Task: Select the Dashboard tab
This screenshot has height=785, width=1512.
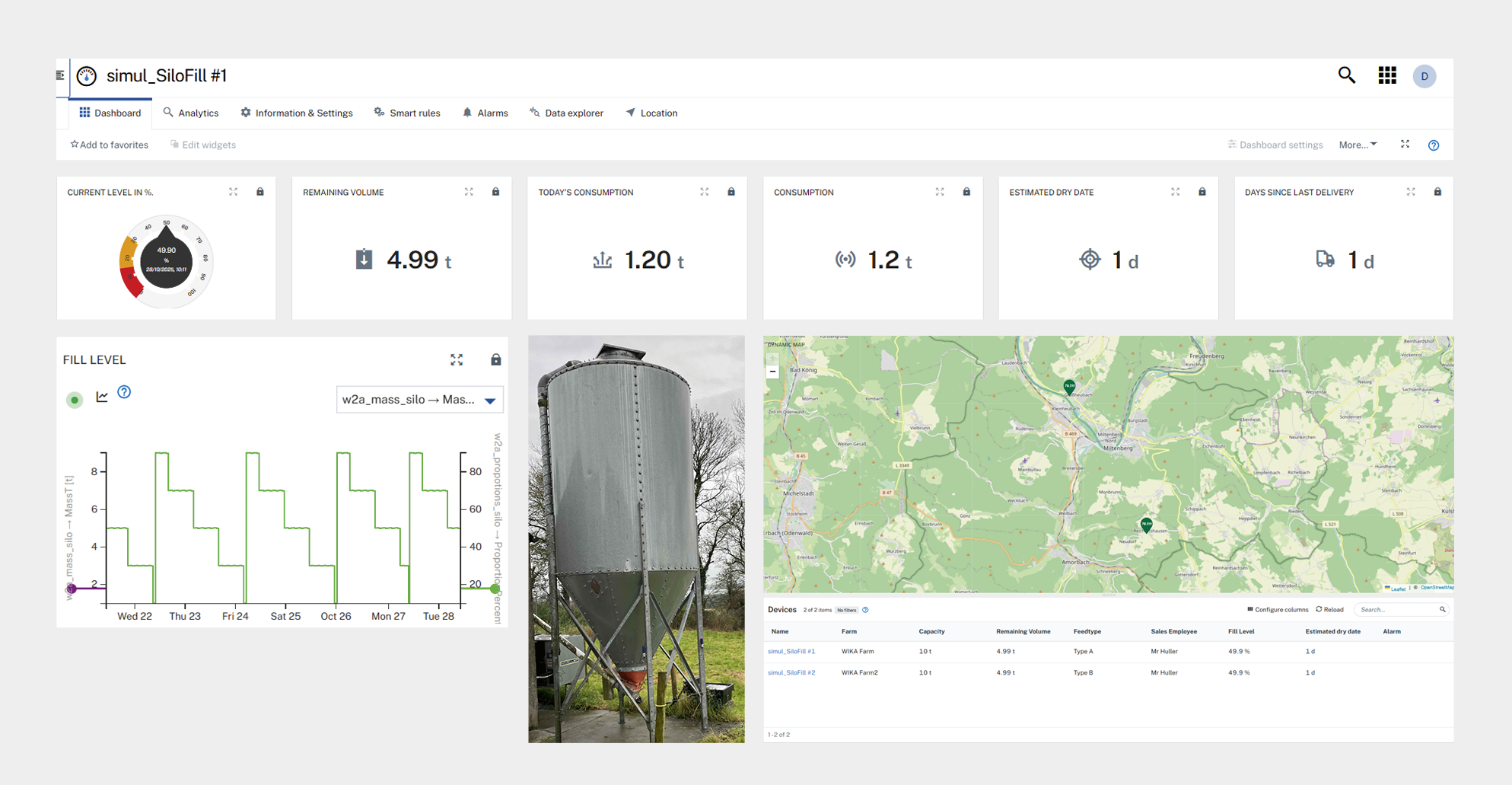Action: [110, 113]
